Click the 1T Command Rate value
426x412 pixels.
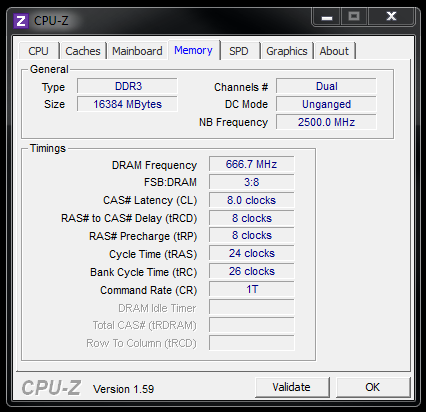(252, 289)
